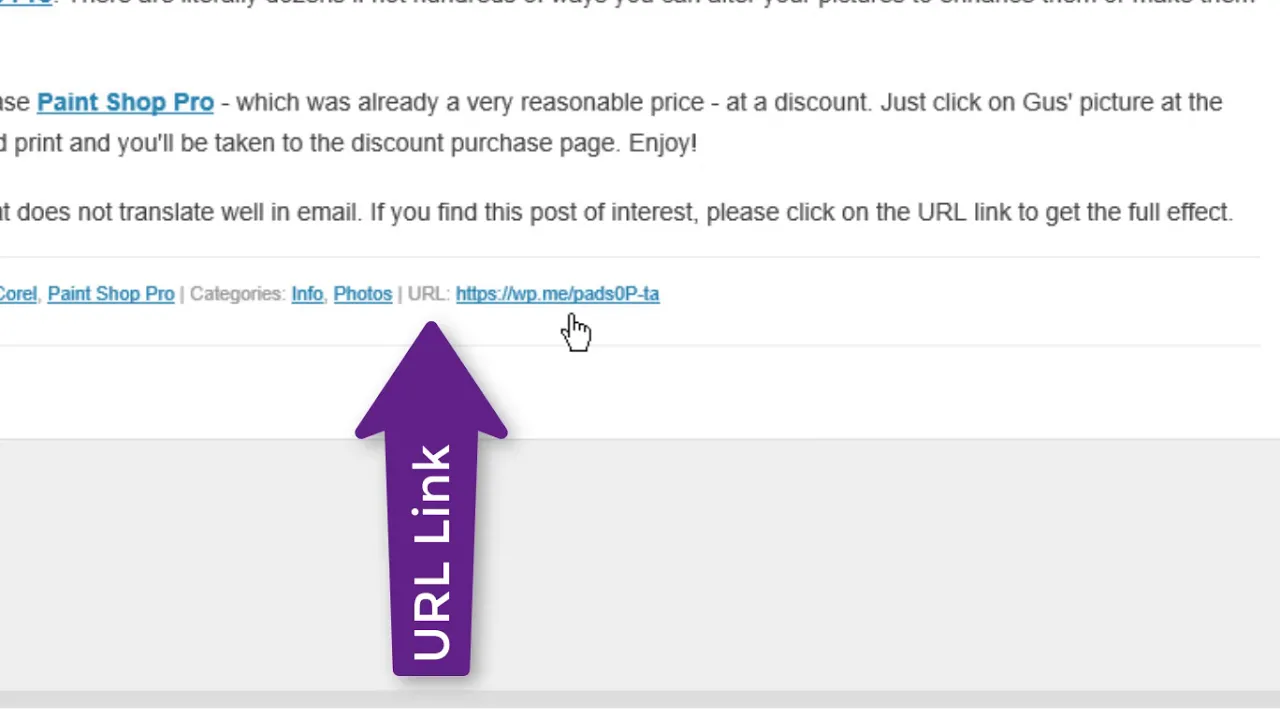Click the 'Categories:' label text

[237, 294]
